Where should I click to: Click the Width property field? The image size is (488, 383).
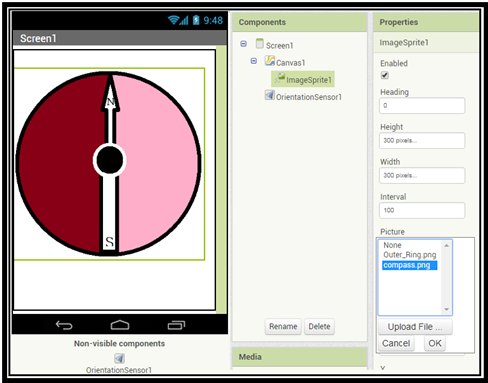422,175
